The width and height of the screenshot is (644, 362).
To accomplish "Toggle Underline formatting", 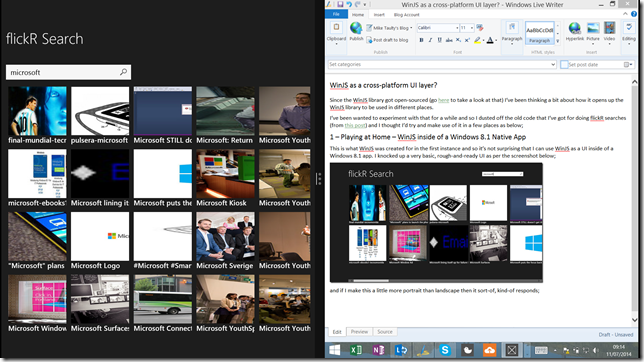I will coord(439,40).
